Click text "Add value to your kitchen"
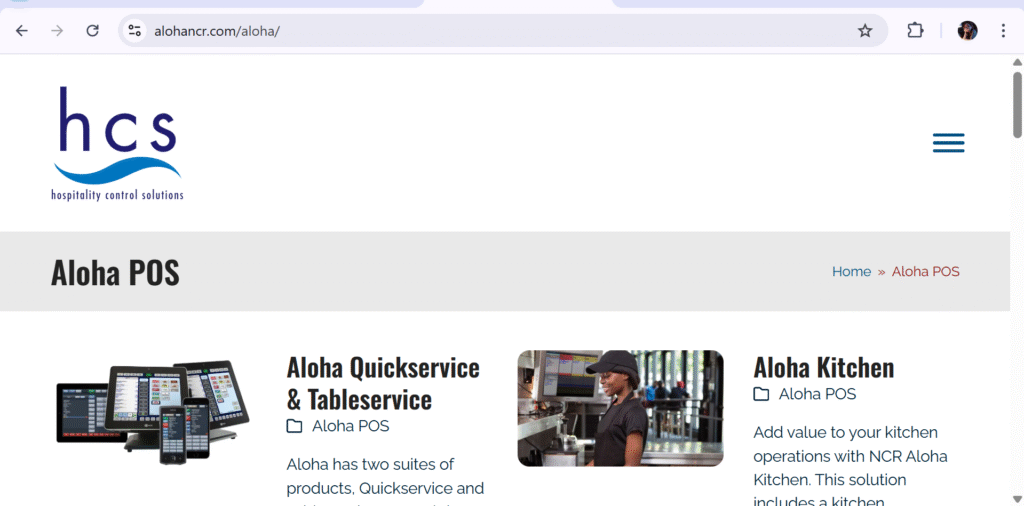Viewport: 1024px width, 506px height. [846, 432]
